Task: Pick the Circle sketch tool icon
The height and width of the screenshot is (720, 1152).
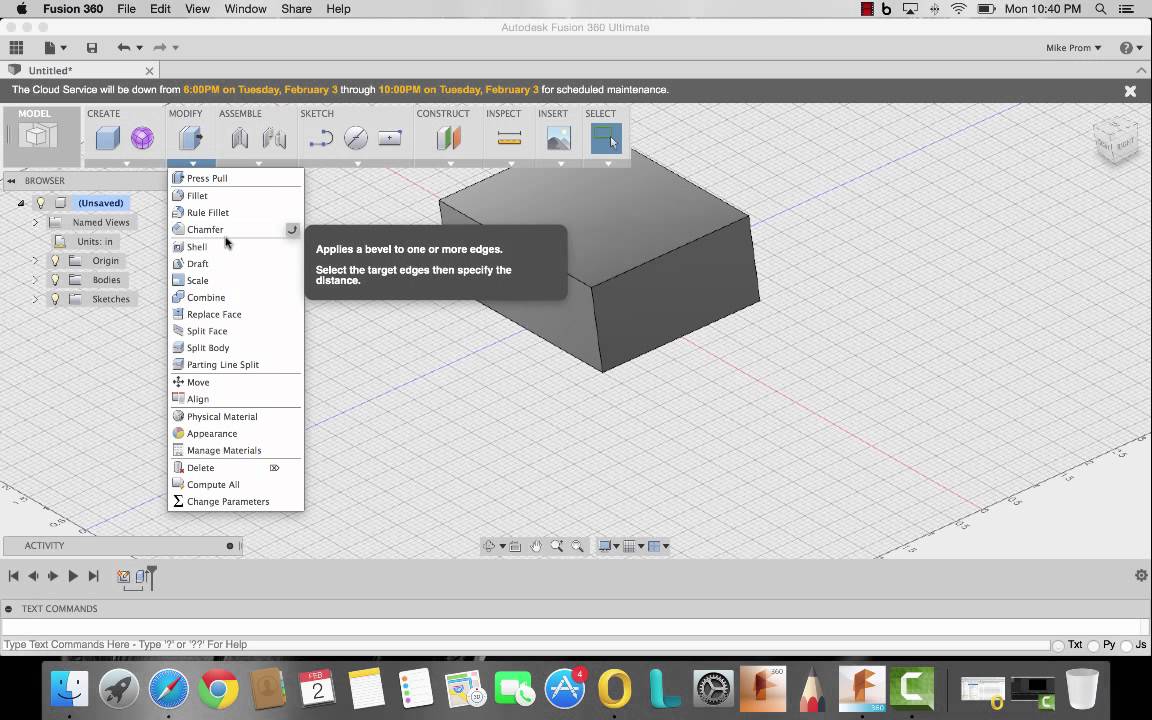Action: click(x=356, y=138)
